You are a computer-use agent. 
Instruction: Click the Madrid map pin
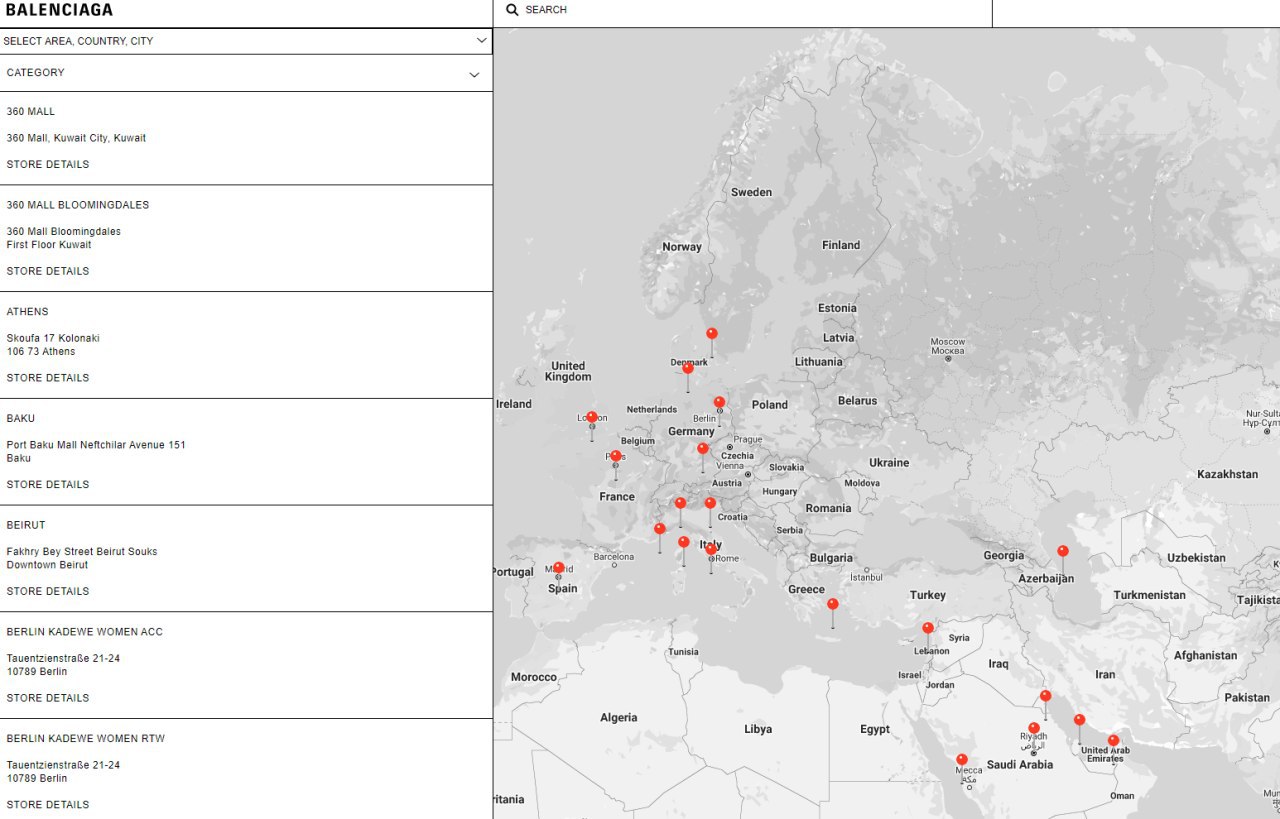click(558, 568)
